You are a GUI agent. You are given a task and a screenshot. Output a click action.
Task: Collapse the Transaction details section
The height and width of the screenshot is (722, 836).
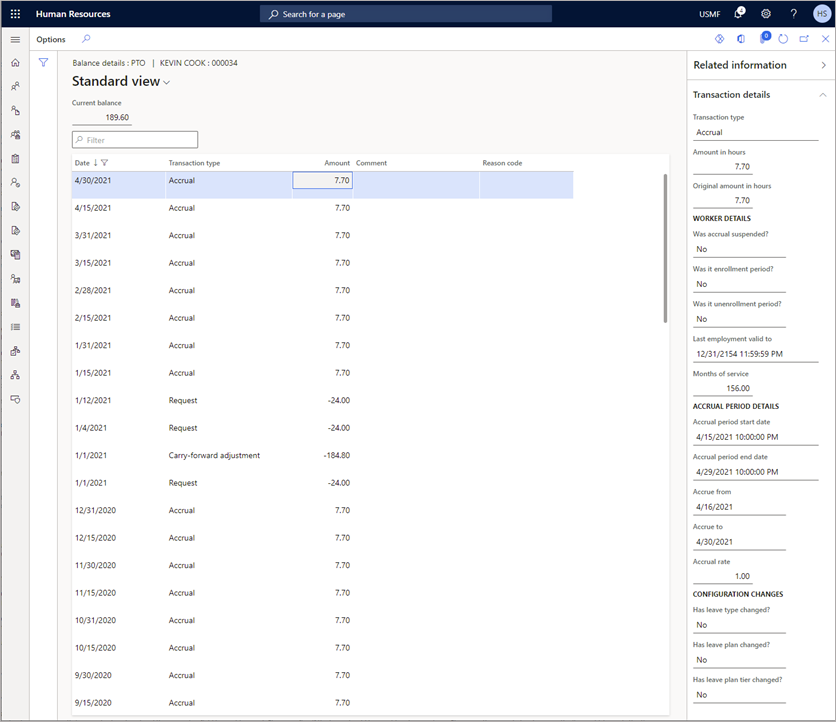pos(825,94)
